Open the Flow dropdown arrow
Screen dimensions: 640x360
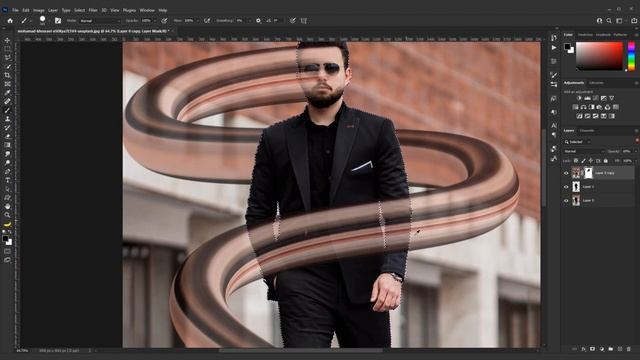click(198, 20)
